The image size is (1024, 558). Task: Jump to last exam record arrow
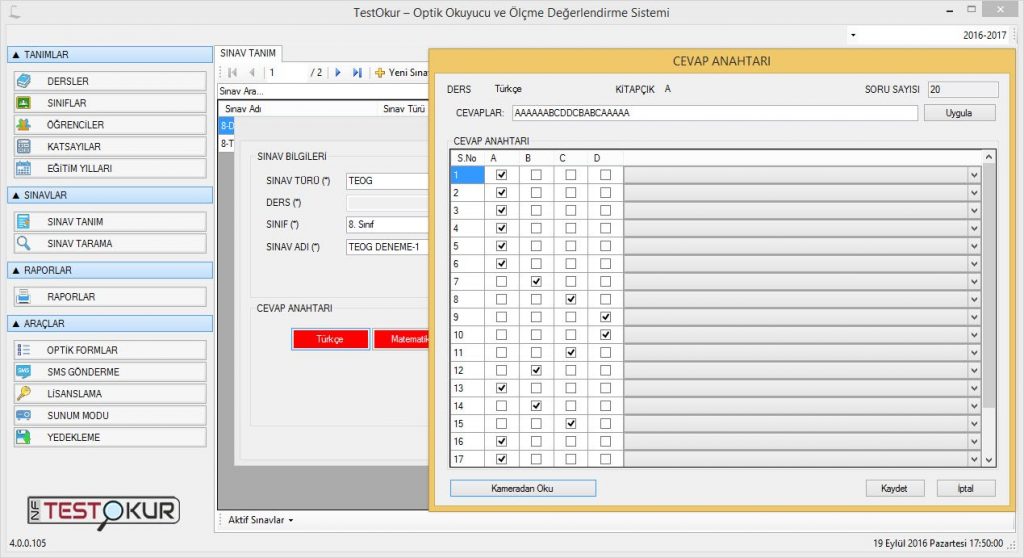tap(357, 73)
